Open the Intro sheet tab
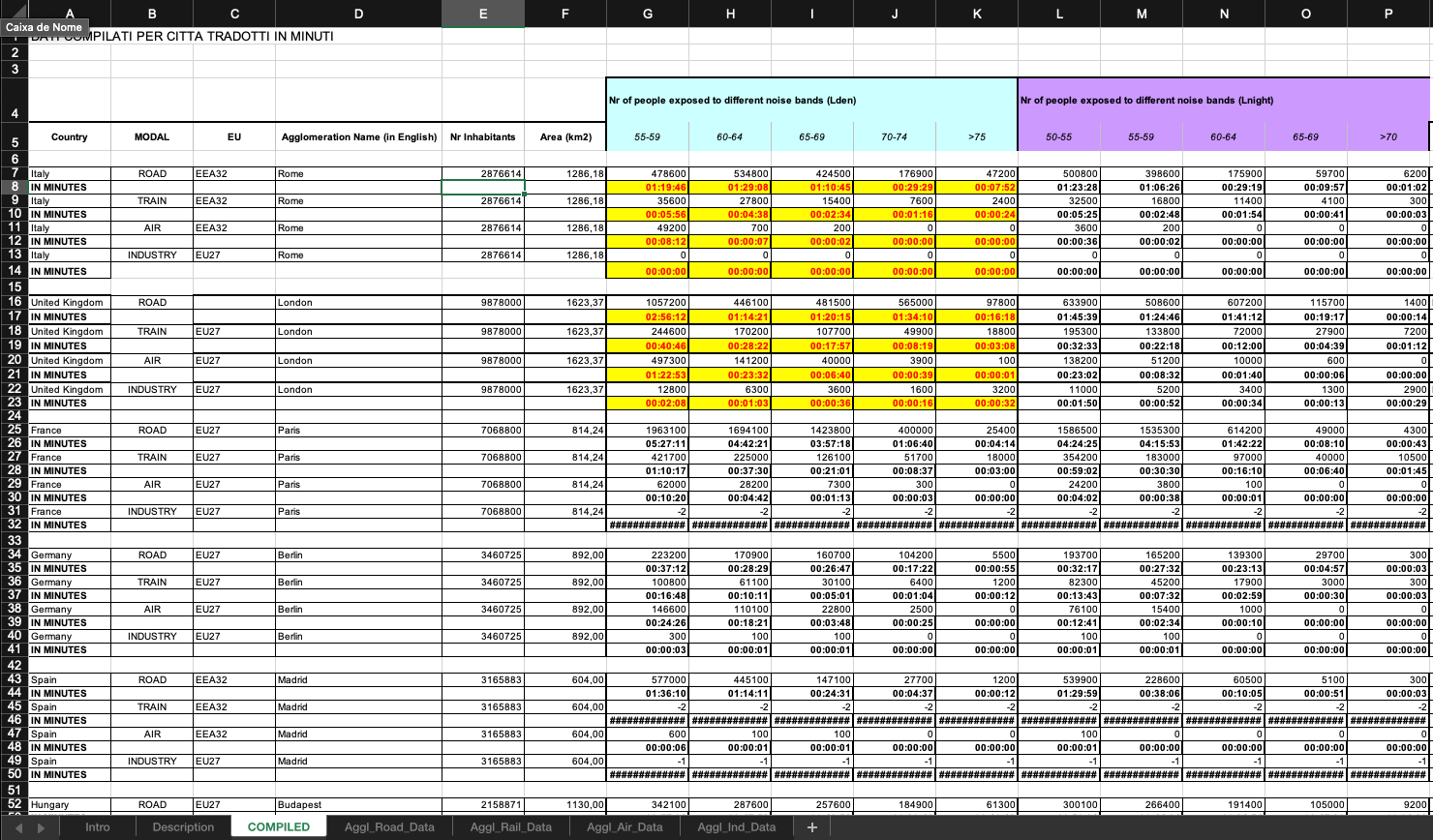 pyautogui.click(x=98, y=827)
